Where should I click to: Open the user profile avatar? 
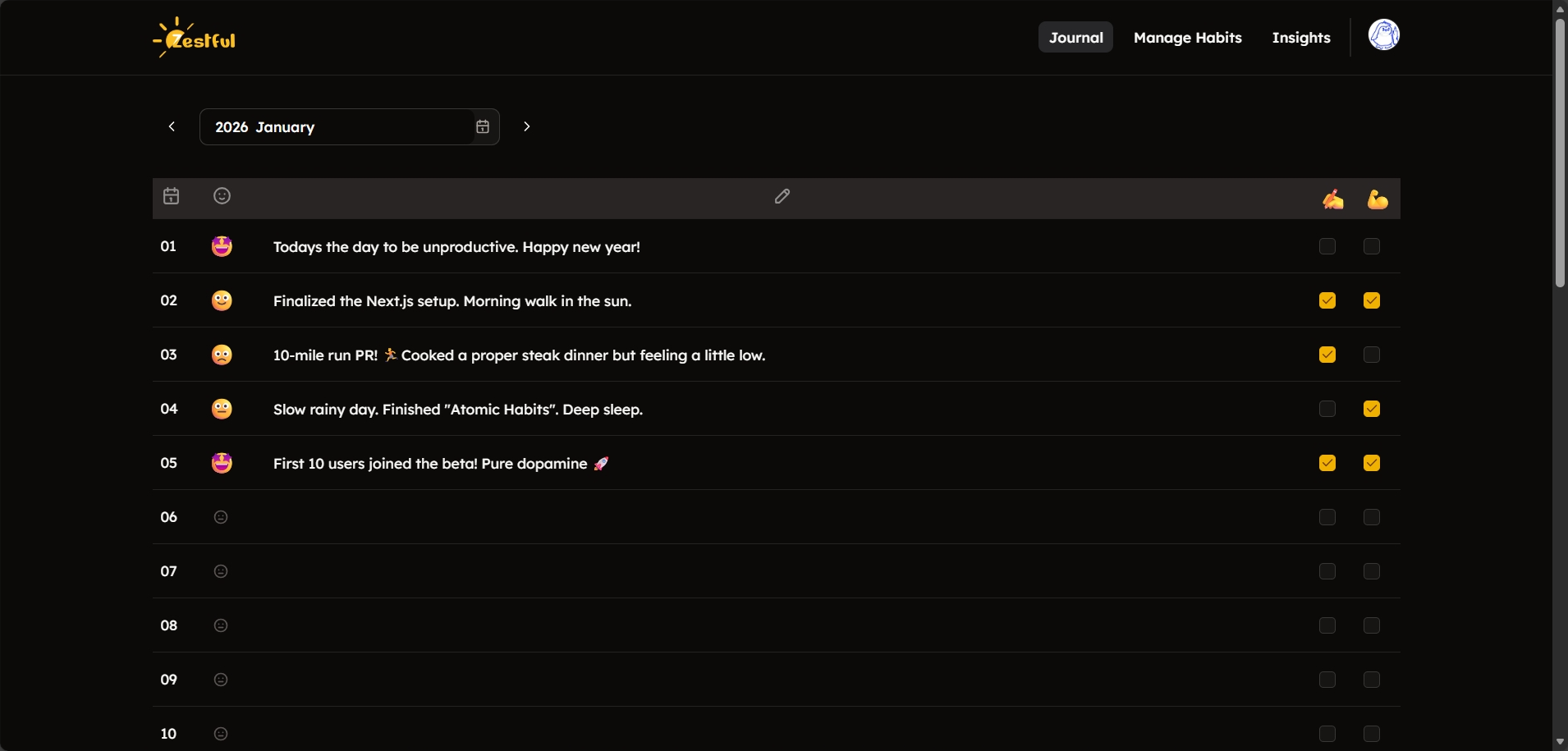pos(1383,35)
